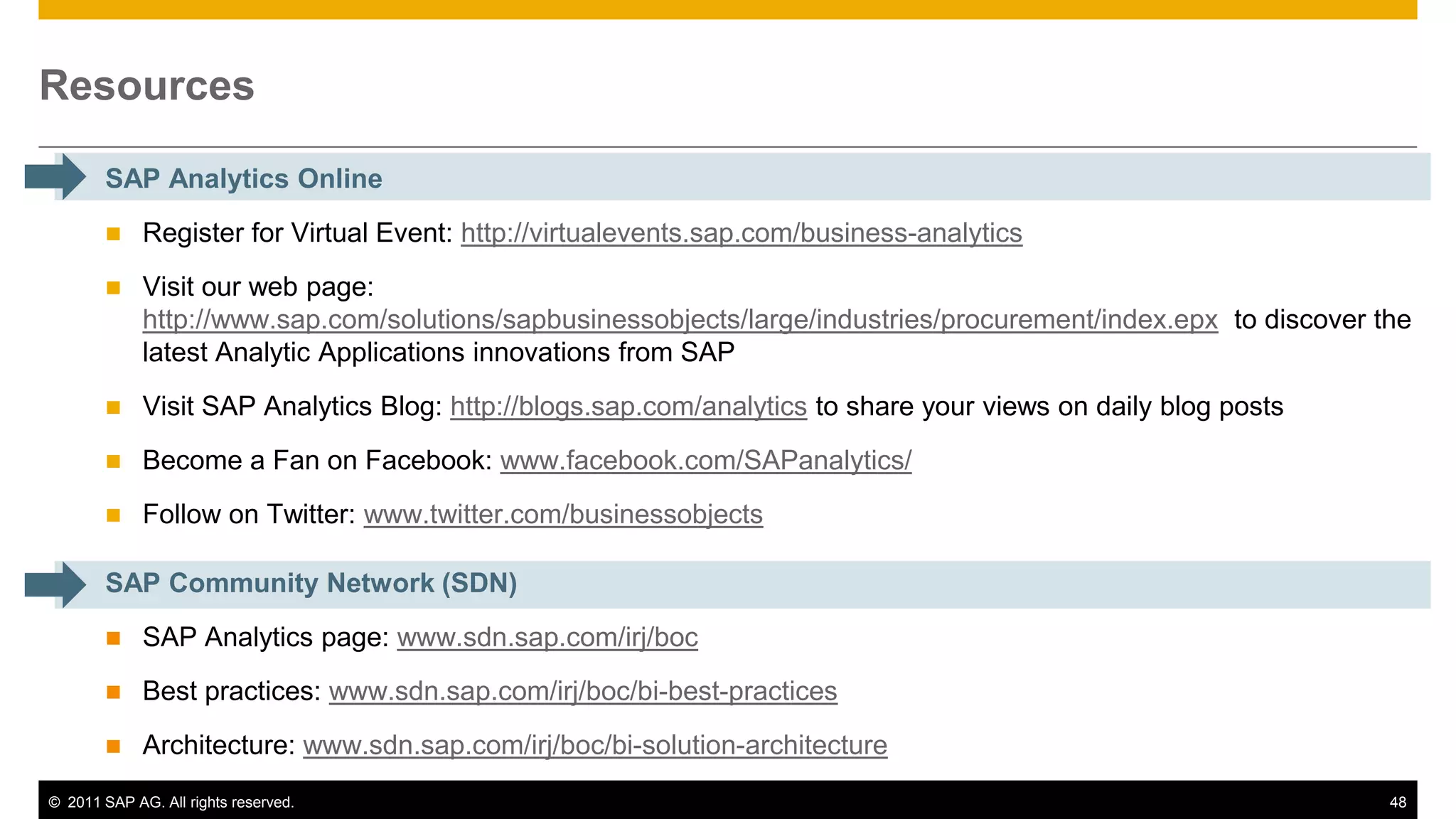Click the 'to discover the' text
The height and width of the screenshot is (819, 1456).
[x=1322, y=320]
